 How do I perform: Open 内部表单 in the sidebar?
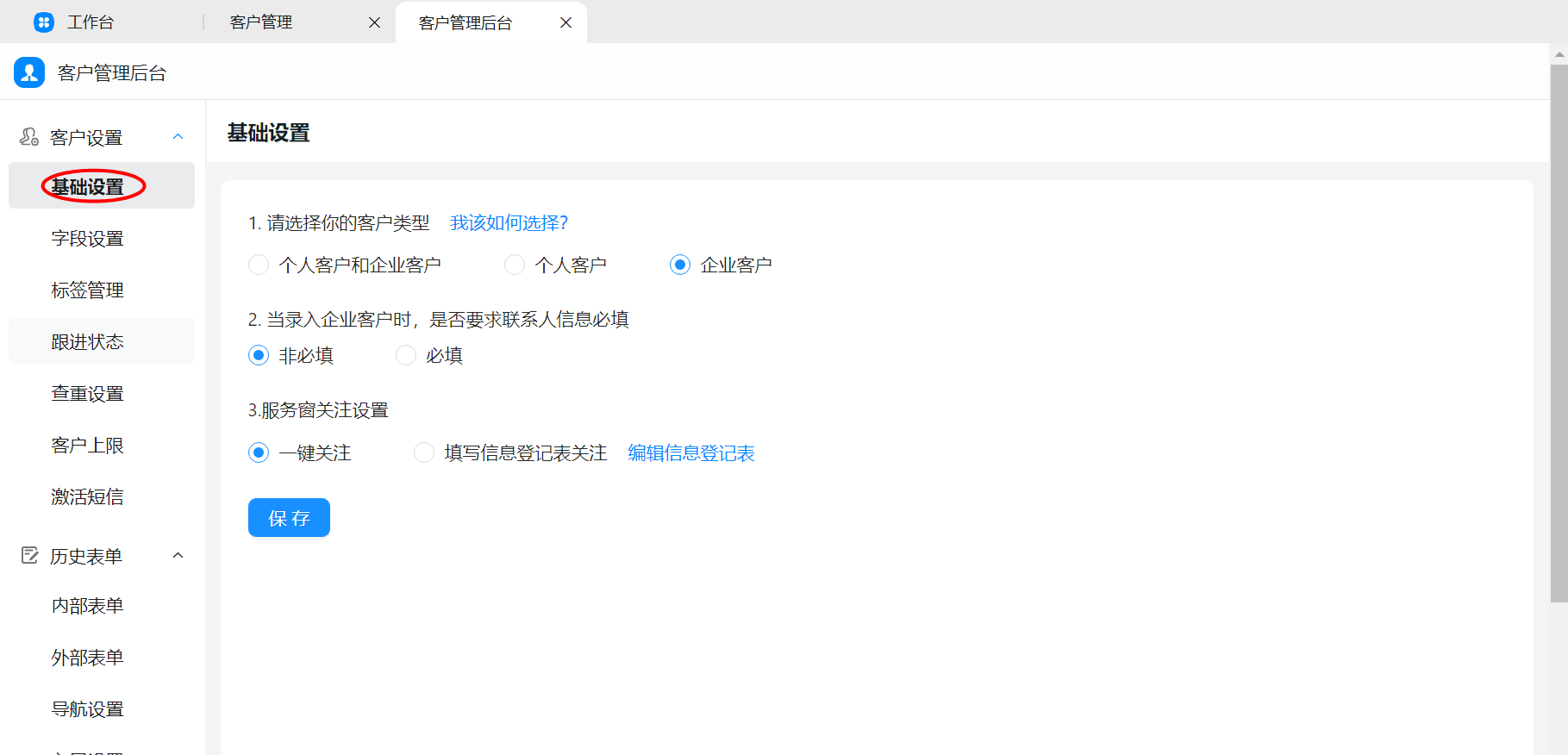(102, 606)
